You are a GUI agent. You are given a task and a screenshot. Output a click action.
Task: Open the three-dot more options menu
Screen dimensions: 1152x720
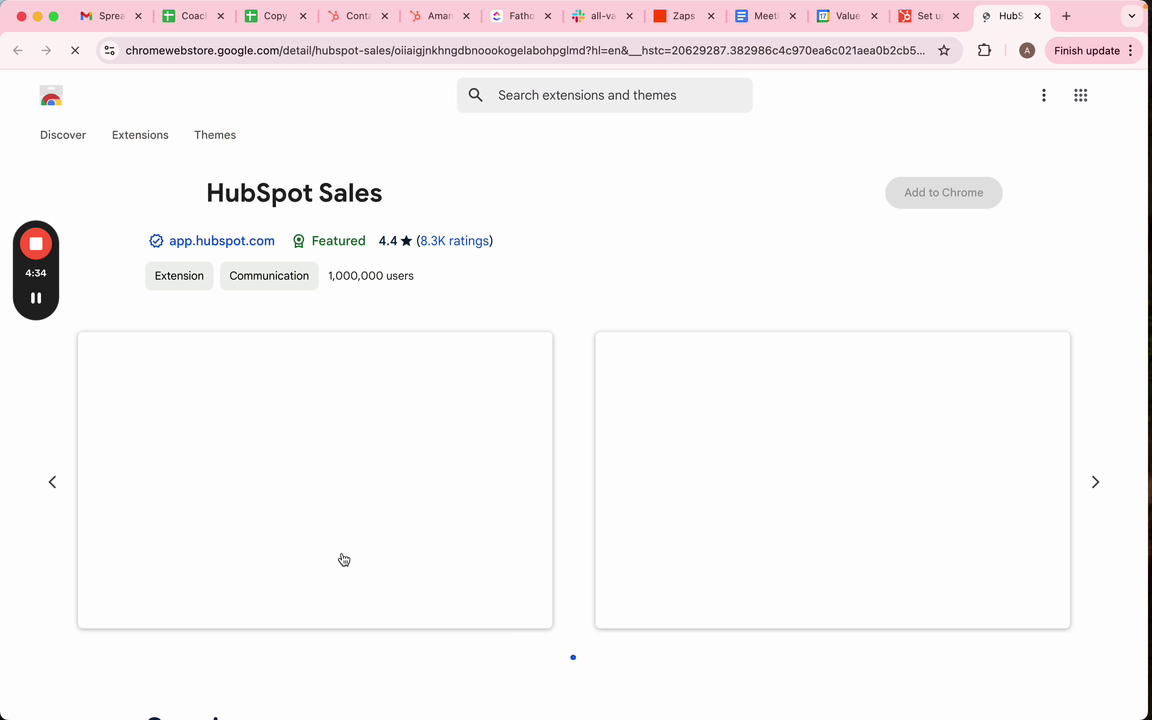1043,95
